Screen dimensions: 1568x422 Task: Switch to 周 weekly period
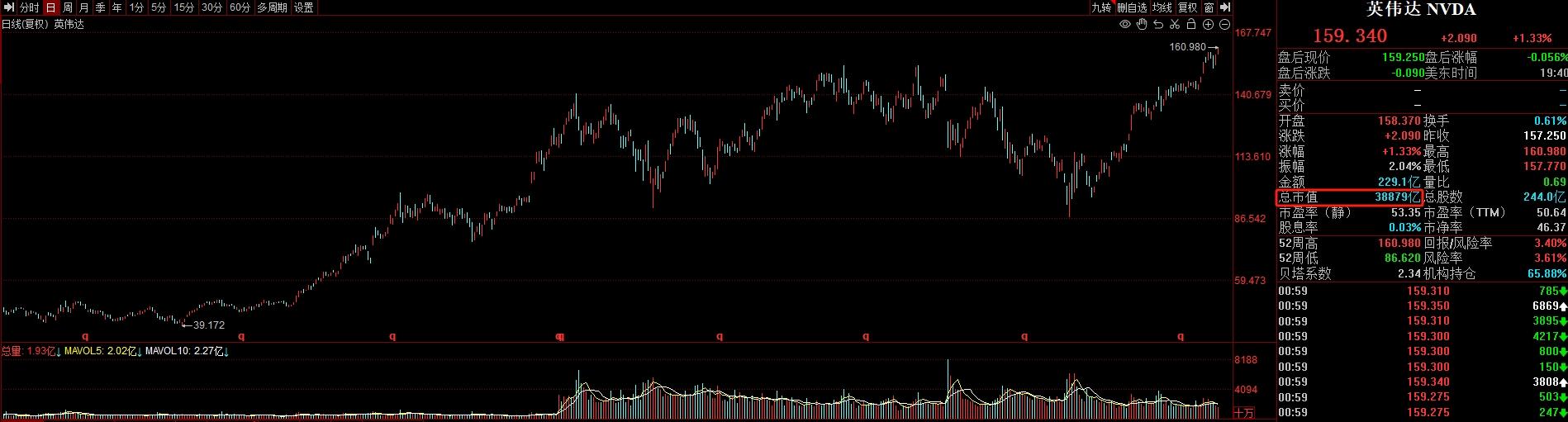pyautogui.click(x=68, y=7)
